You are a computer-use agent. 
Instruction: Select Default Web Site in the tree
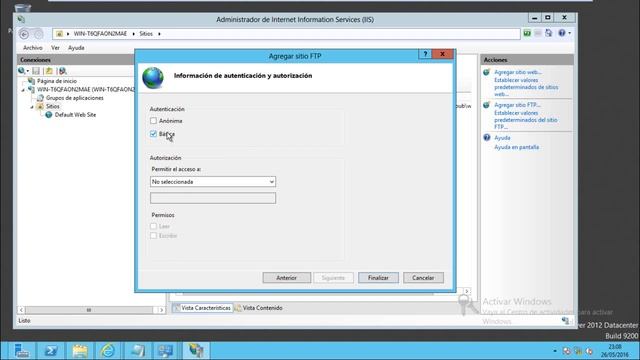pyautogui.click(x=76, y=115)
